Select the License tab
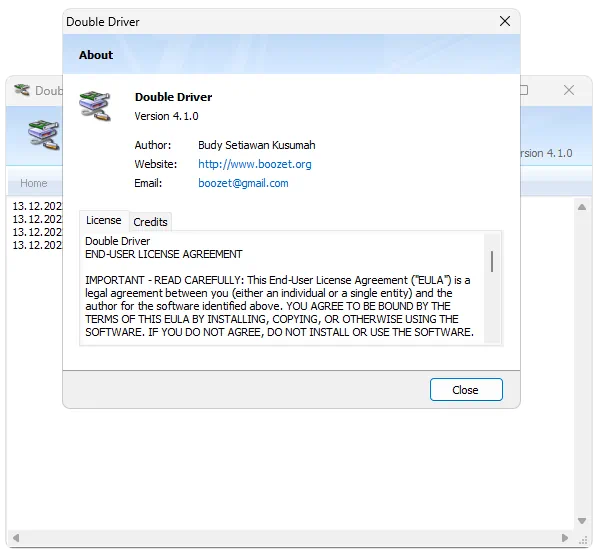The image size is (597, 555). click(x=104, y=220)
